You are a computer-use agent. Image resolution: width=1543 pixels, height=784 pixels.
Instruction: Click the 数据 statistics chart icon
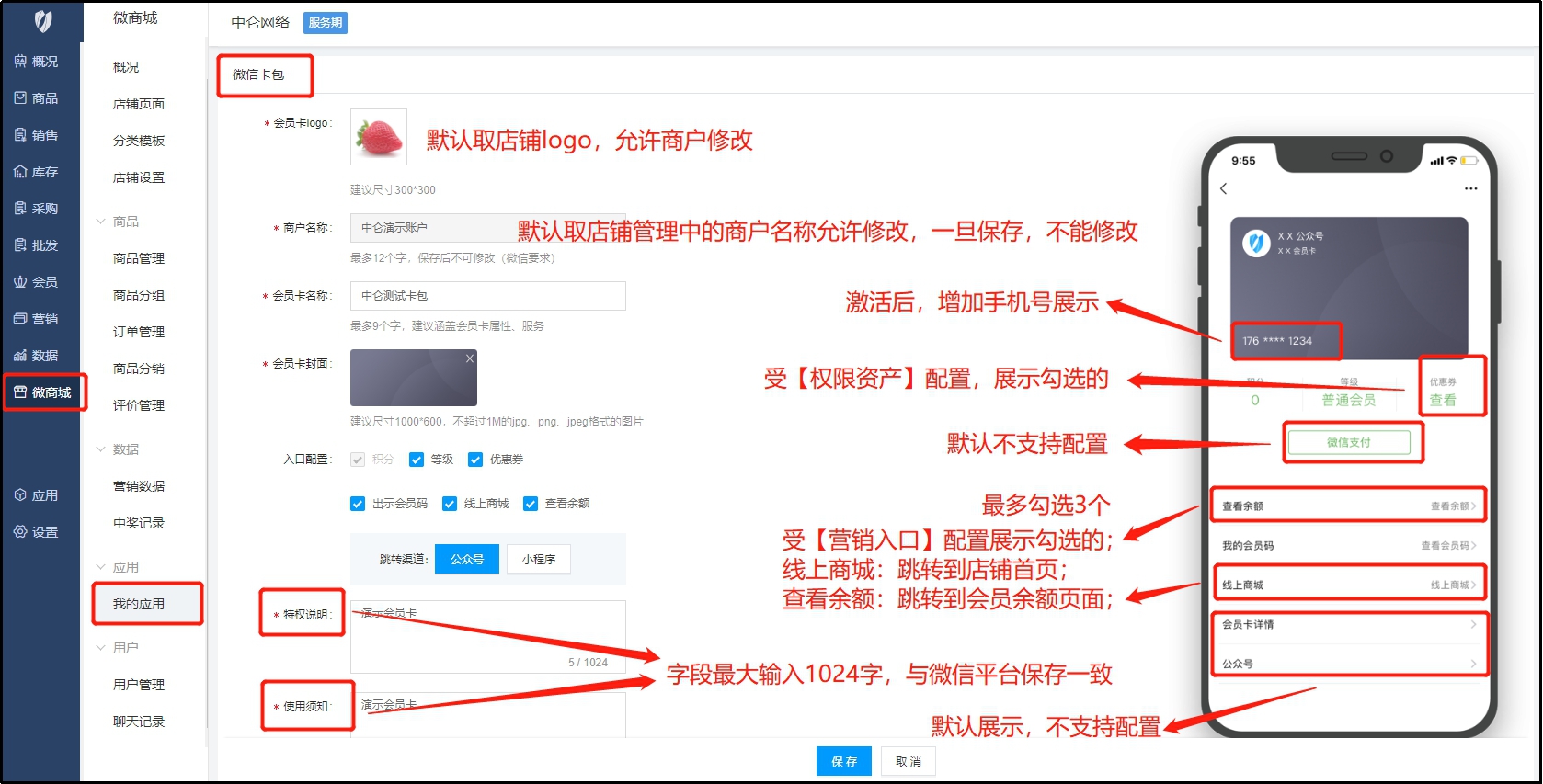click(x=20, y=356)
